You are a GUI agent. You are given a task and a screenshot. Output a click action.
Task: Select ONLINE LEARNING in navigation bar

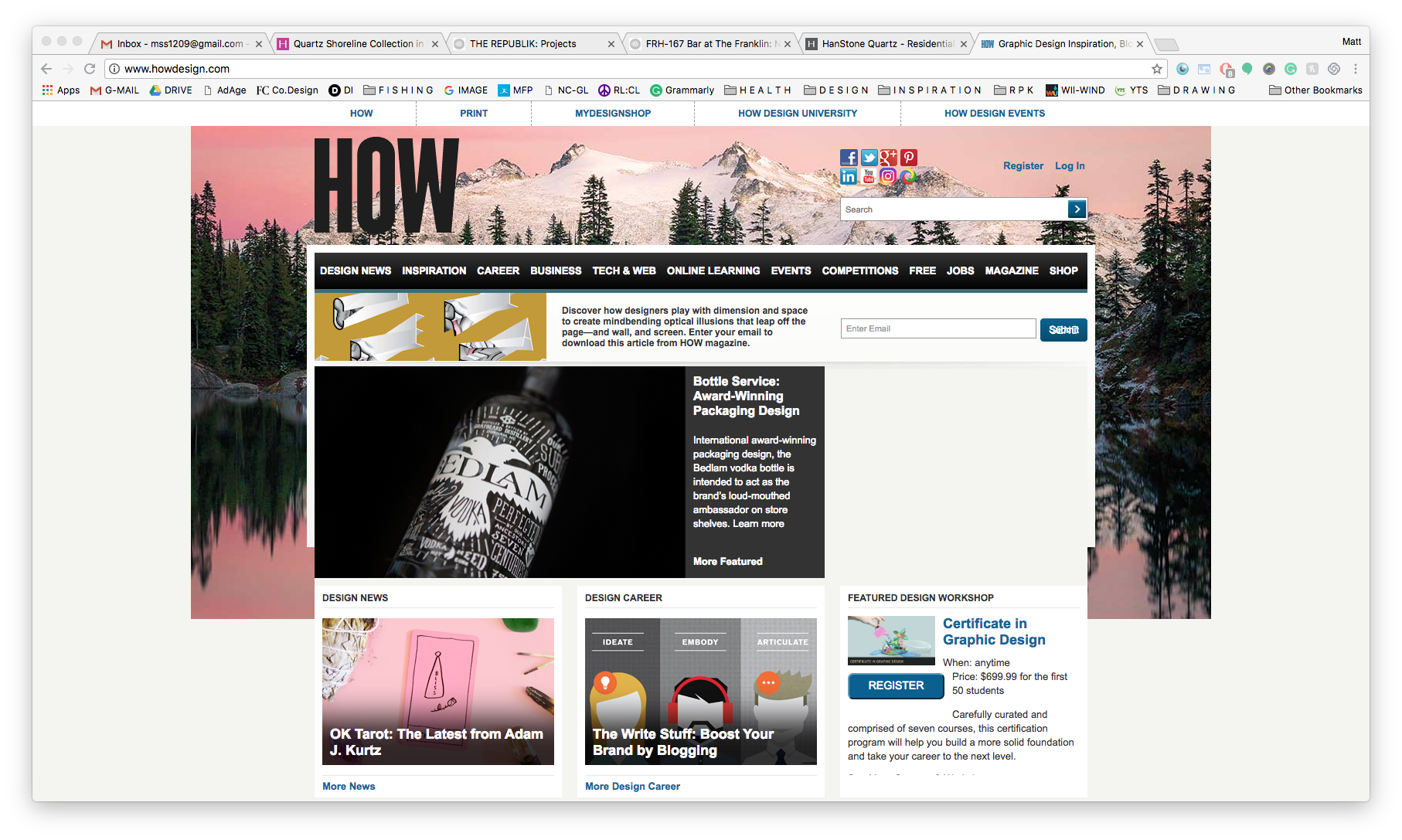click(713, 270)
